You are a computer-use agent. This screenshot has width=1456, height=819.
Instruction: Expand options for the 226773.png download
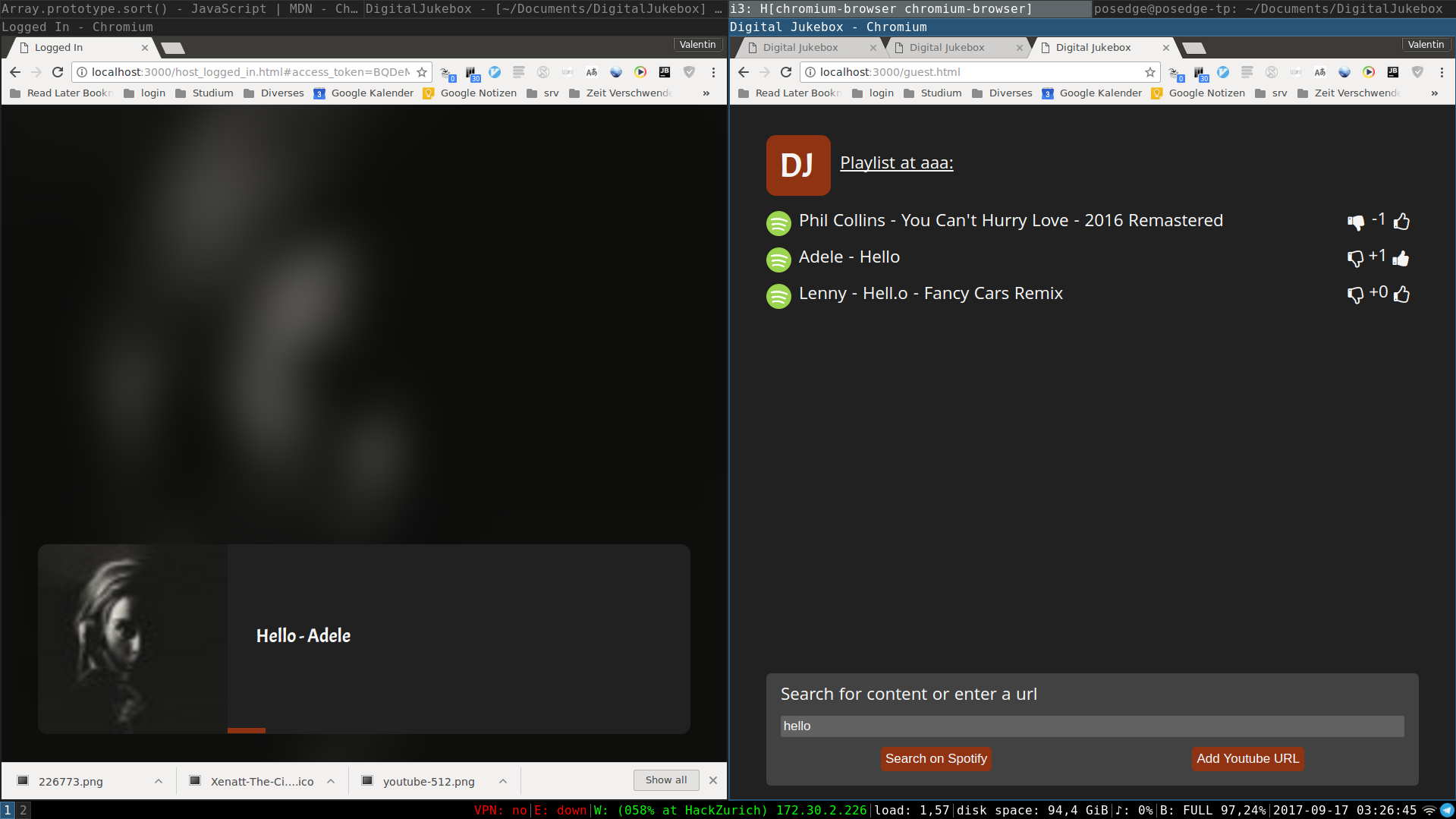[x=159, y=781]
